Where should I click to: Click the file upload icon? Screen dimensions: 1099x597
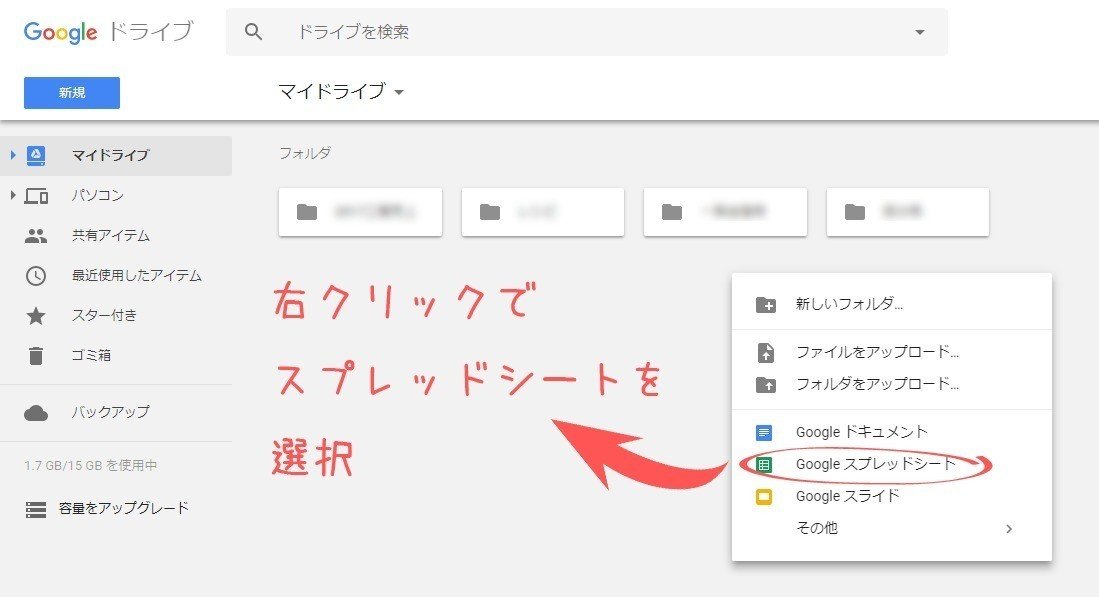point(766,352)
